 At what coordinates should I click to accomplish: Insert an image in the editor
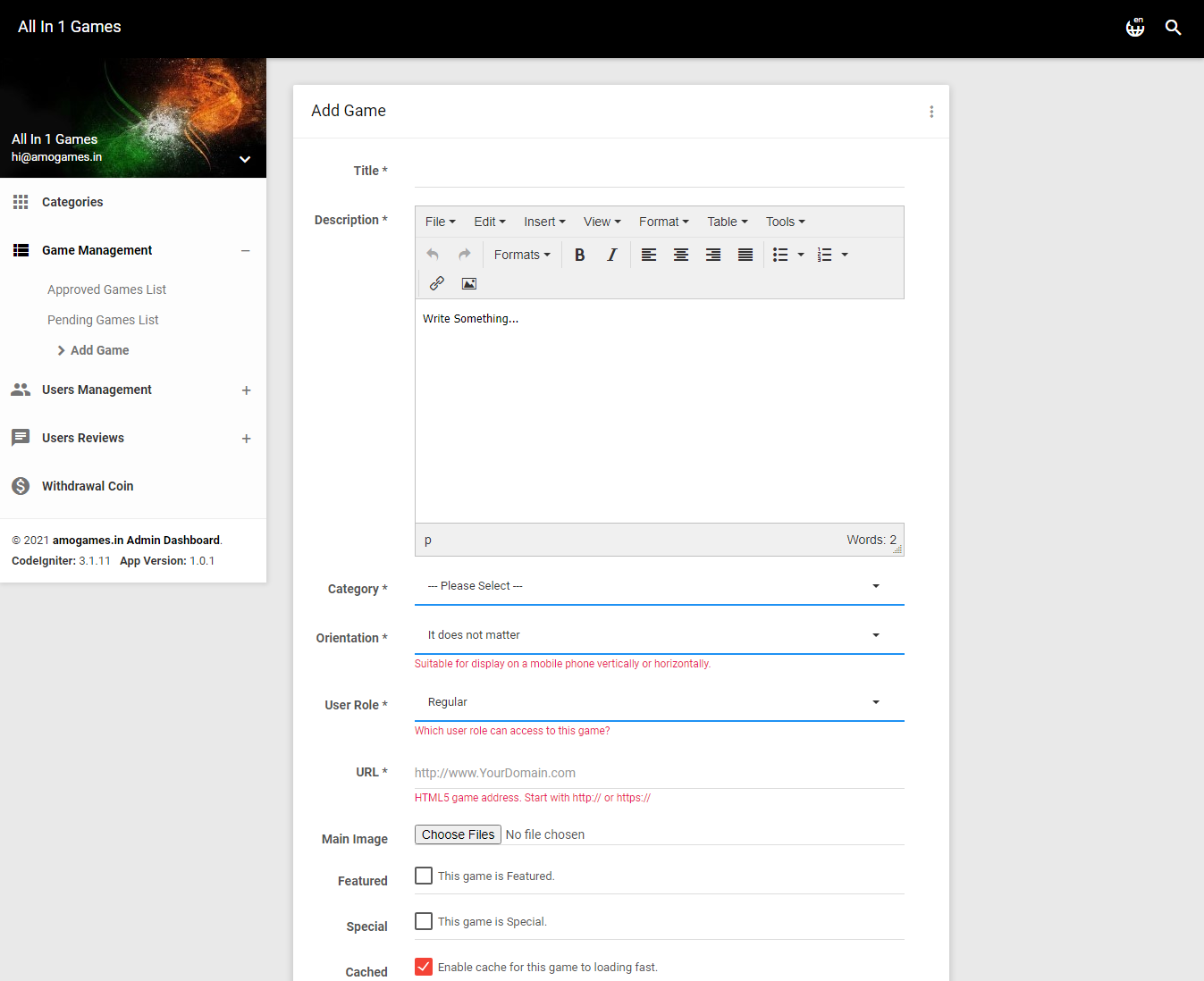[x=469, y=283]
